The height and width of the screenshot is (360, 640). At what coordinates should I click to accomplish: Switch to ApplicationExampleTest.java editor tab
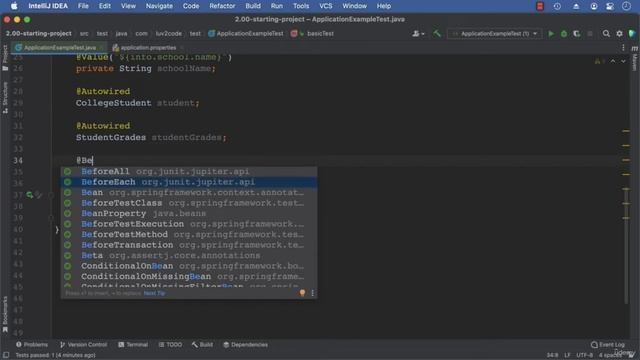pyautogui.click(x=60, y=48)
